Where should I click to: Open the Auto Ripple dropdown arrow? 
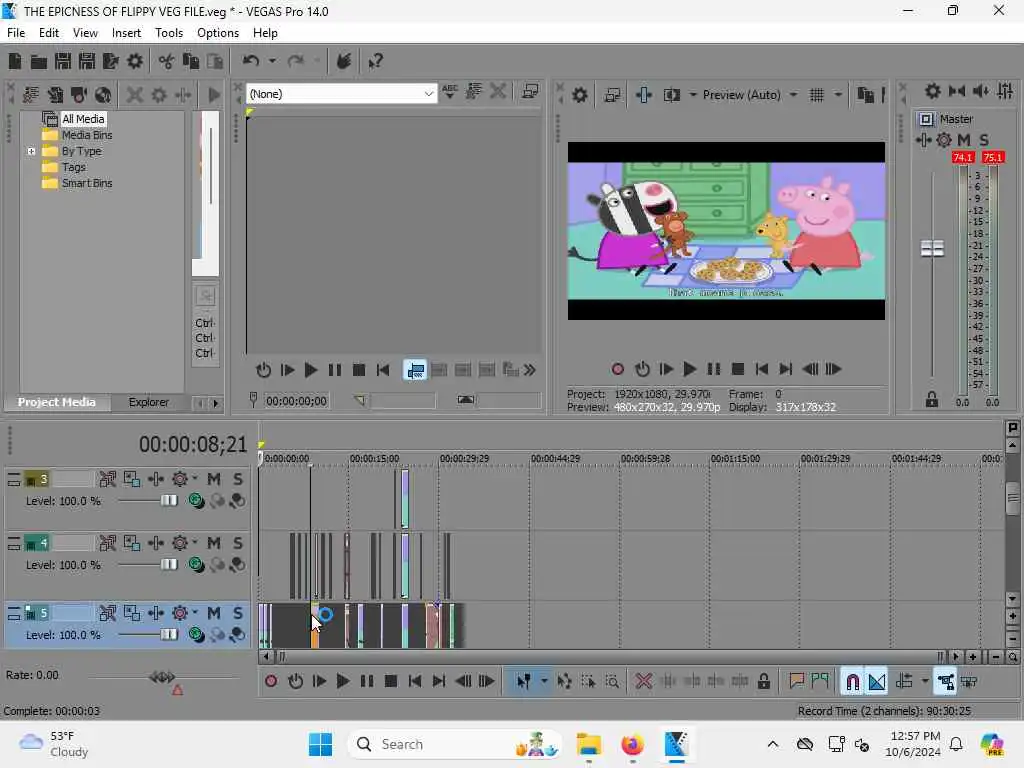(925, 682)
